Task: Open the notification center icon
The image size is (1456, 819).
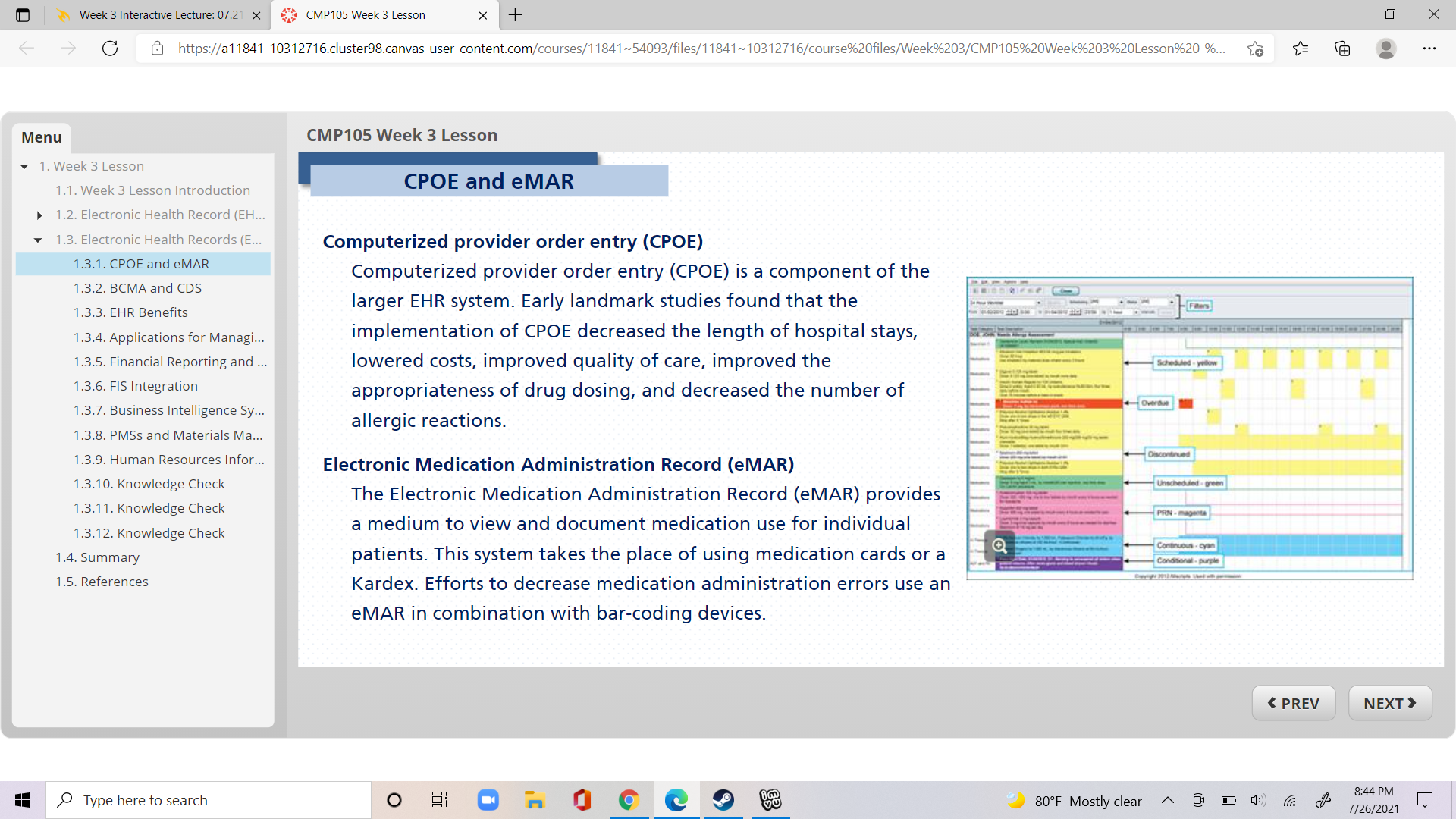Action: click(1425, 800)
